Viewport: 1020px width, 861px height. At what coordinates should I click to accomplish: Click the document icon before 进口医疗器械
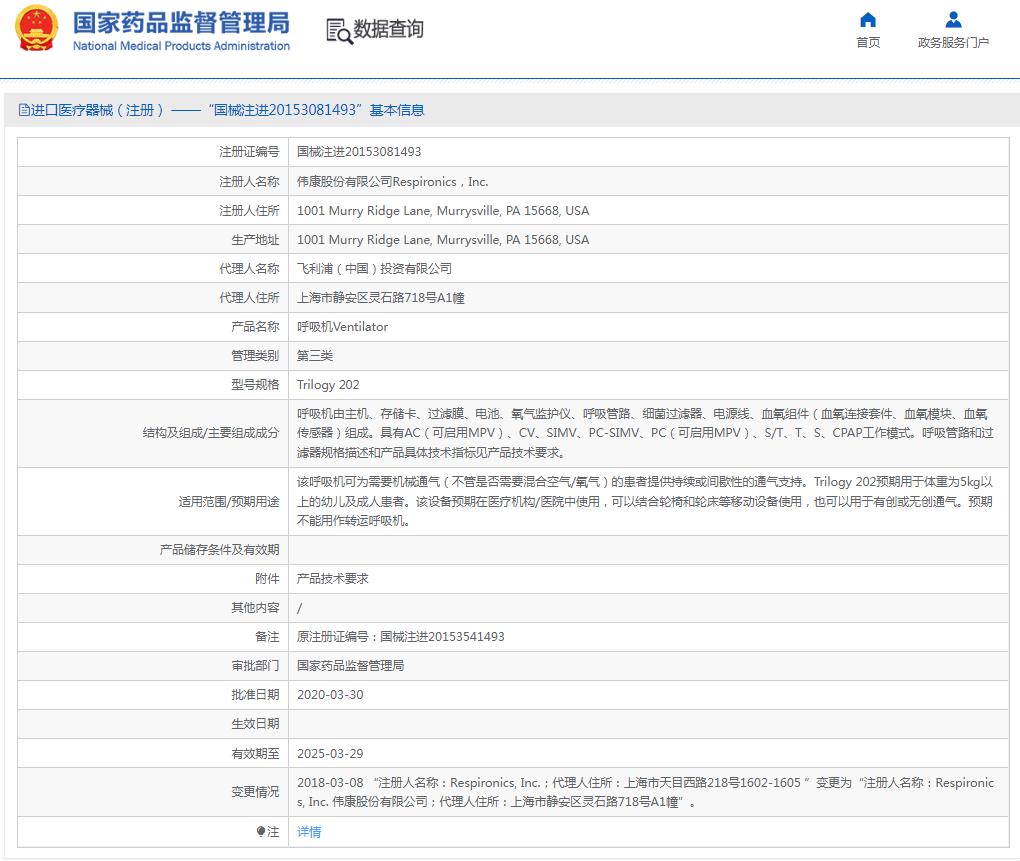(24, 110)
